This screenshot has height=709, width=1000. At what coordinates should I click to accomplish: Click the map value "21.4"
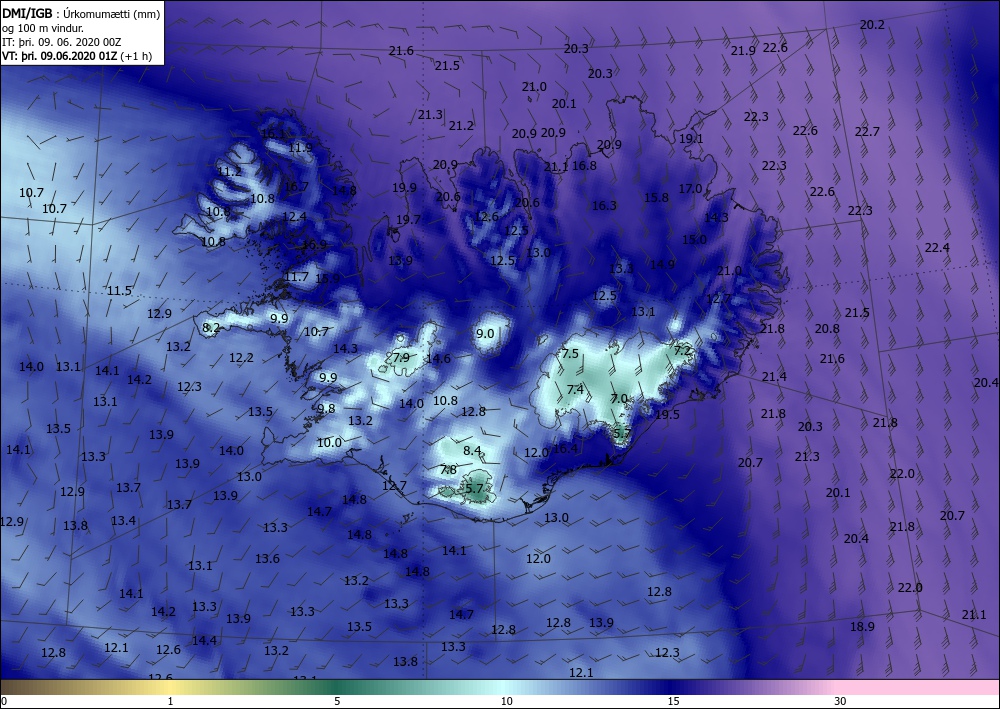tap(774, 377)
